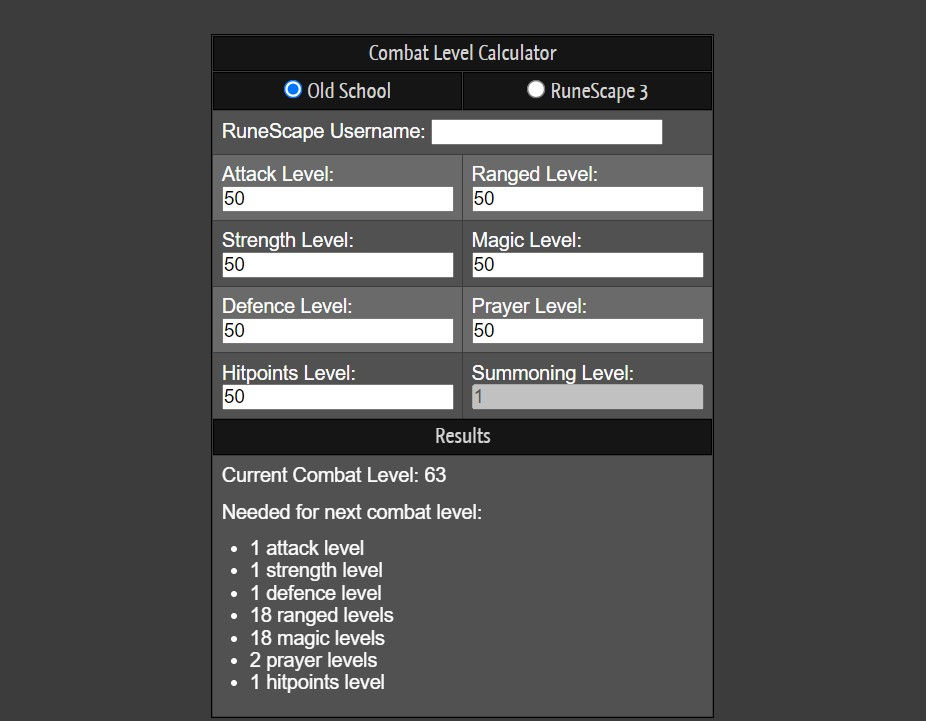Screen dimensions: 926x721
Task: Click the 'RuneScape Username:' label
Action: point(324,131)
